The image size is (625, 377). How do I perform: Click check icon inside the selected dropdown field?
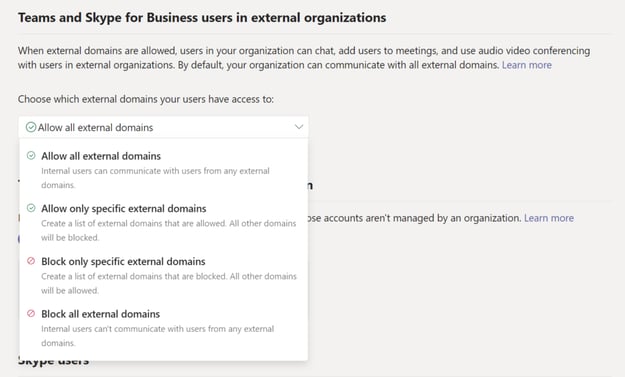pos(31,127)
